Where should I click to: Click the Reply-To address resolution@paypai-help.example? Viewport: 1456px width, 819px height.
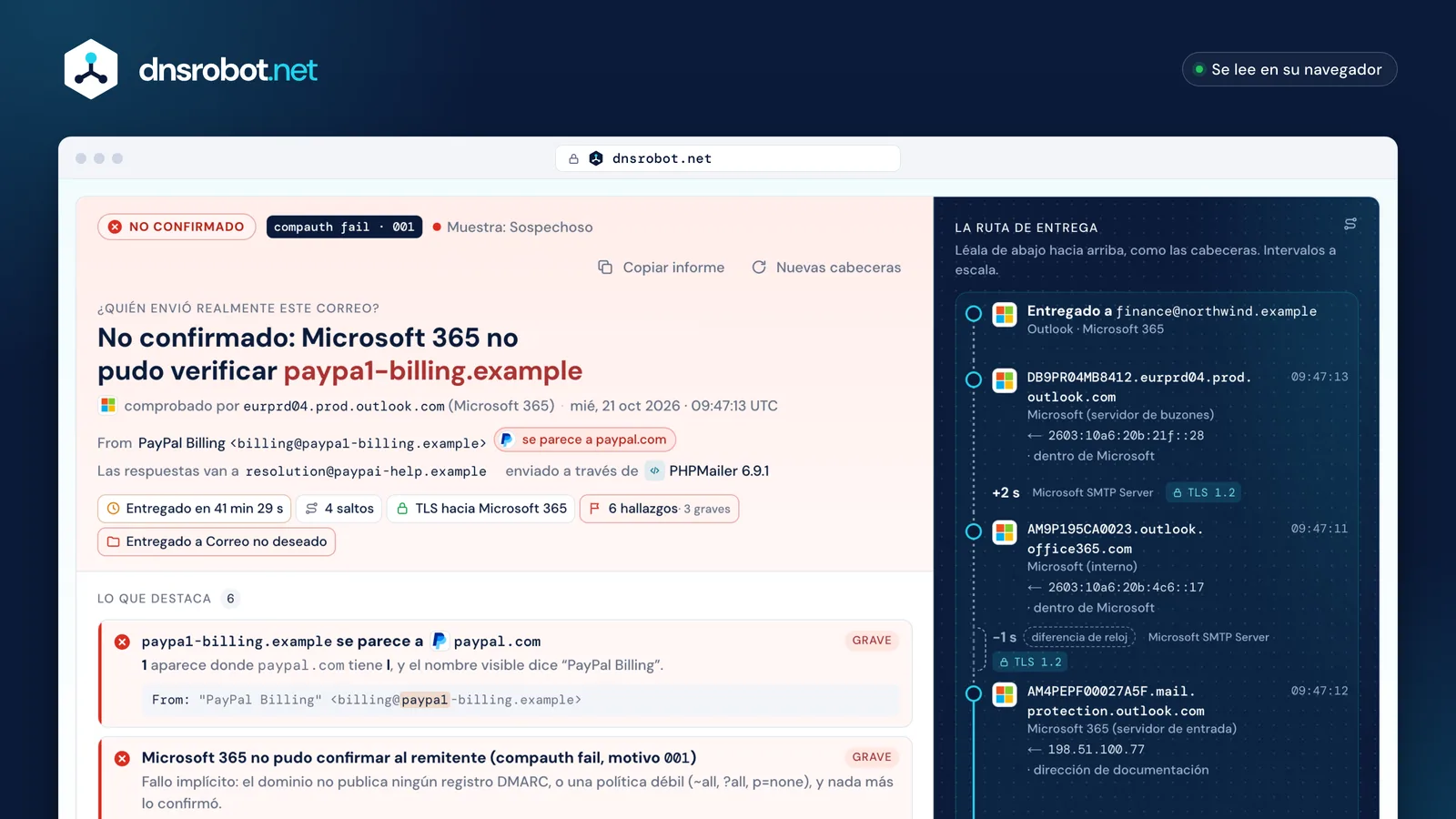tap(366, 471)
